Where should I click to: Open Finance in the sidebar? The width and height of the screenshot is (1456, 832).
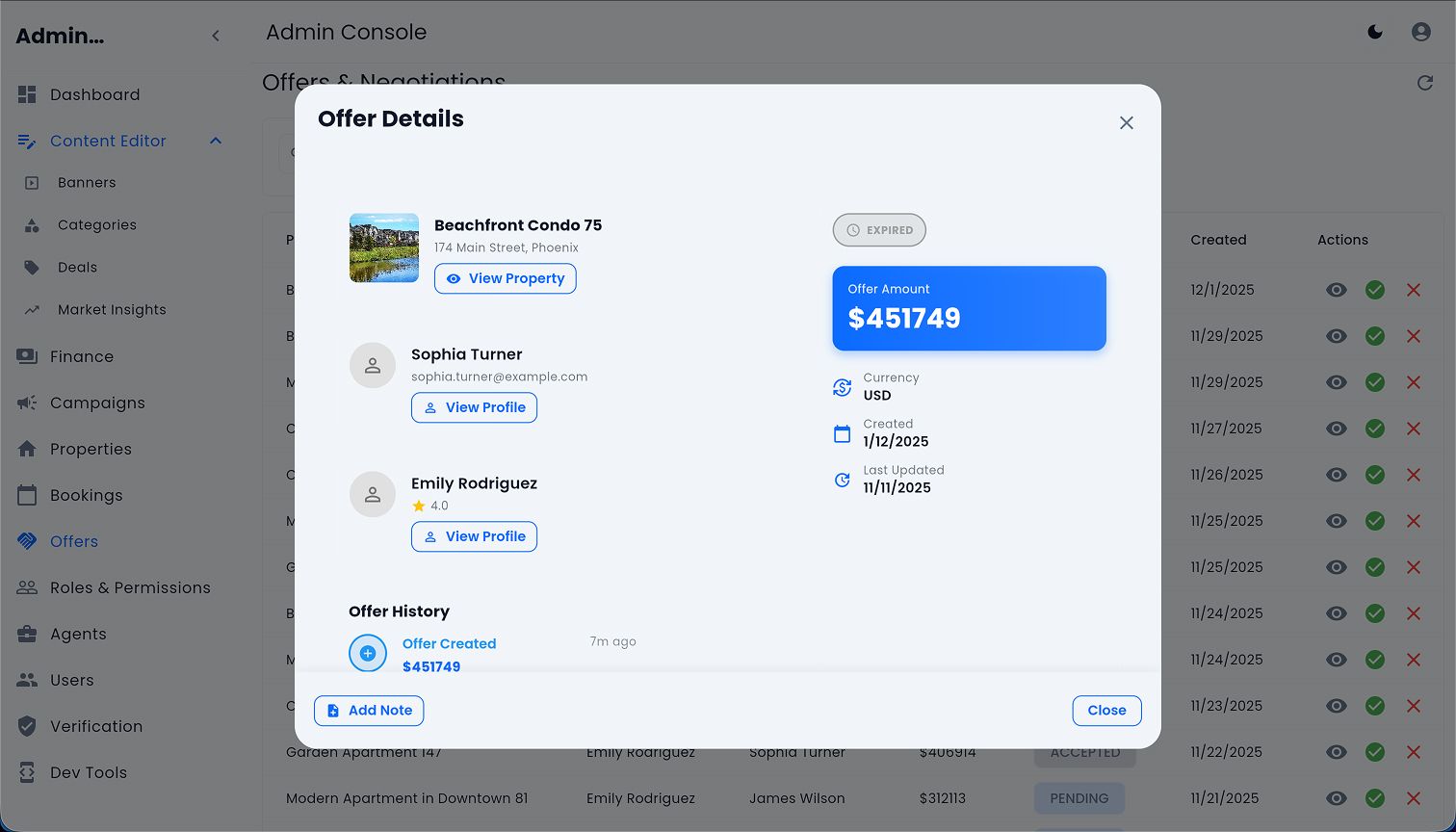82,356
